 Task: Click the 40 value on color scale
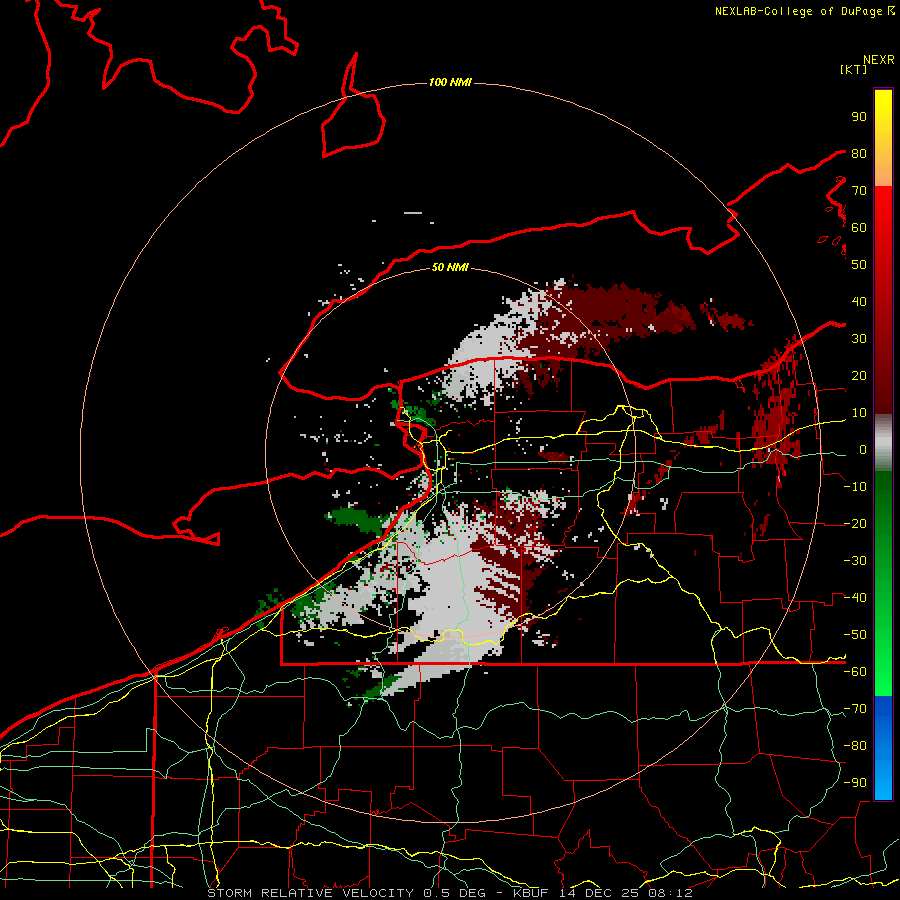tap(859, 302)
